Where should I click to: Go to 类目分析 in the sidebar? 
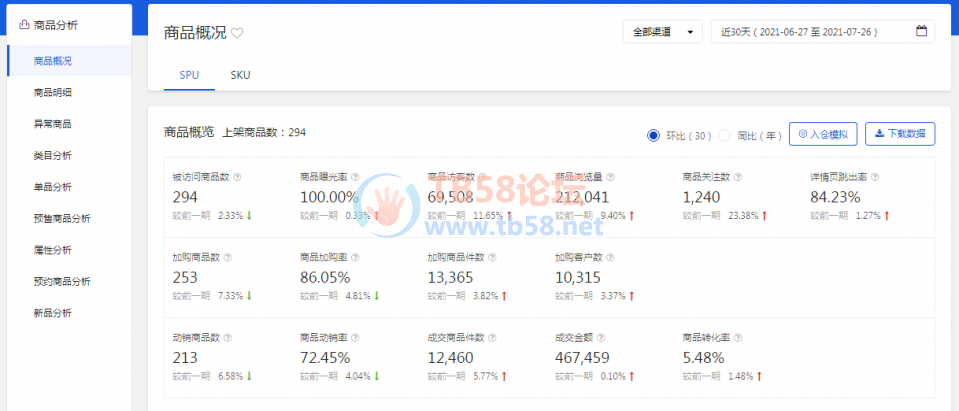tap(53, 155)
